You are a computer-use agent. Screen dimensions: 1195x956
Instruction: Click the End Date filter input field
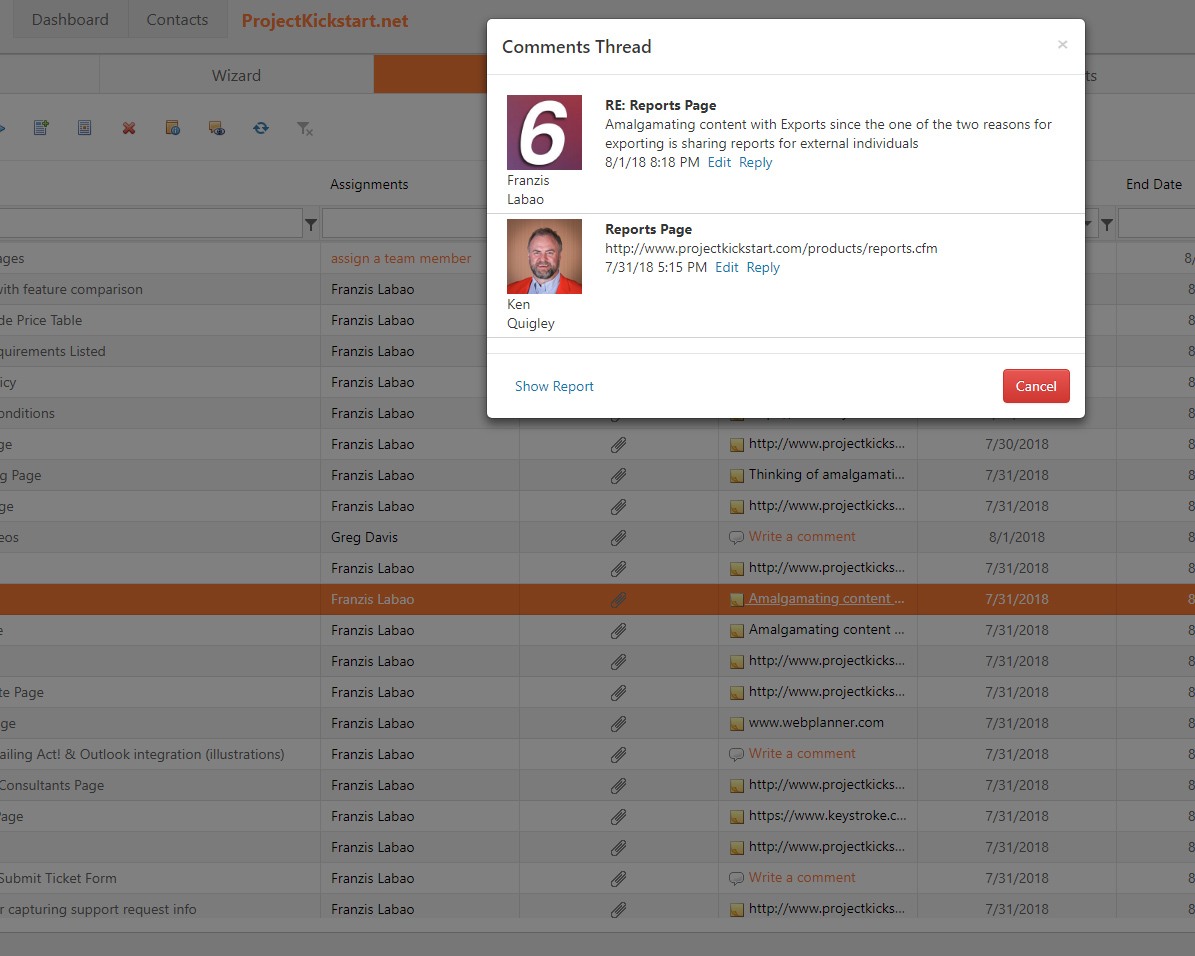coord(1156,224)
